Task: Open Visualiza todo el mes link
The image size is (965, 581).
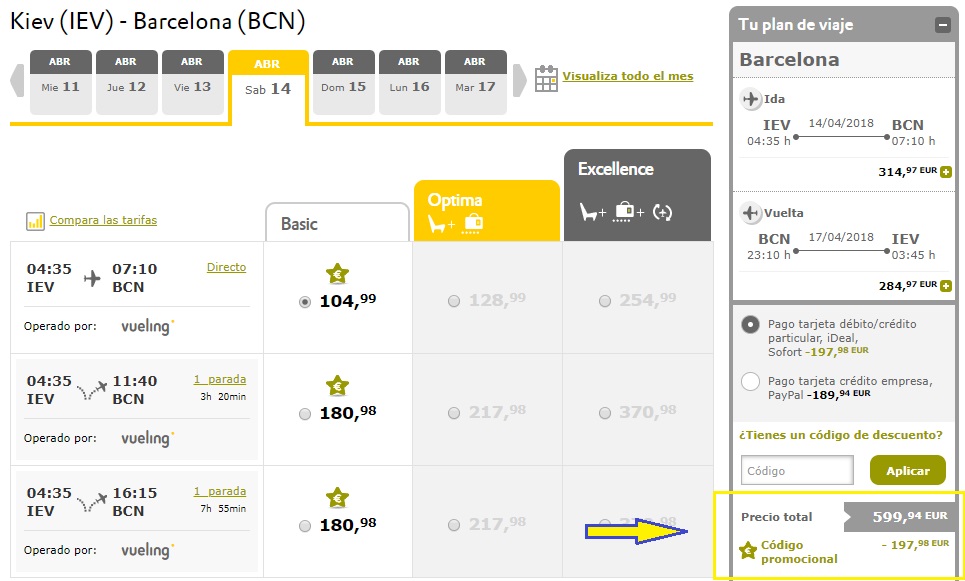Action: [x=627, y=76]
